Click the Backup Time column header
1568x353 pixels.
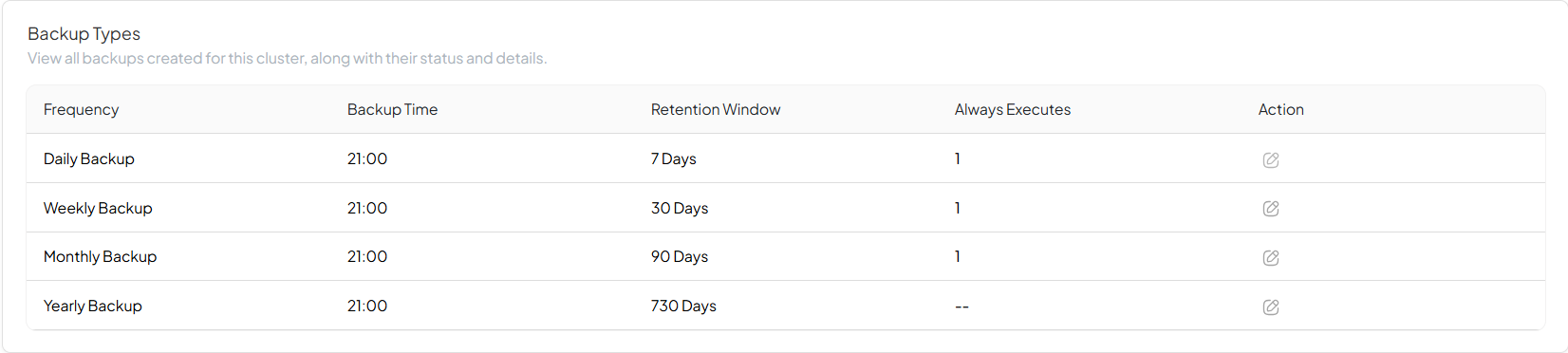(392, 109)
